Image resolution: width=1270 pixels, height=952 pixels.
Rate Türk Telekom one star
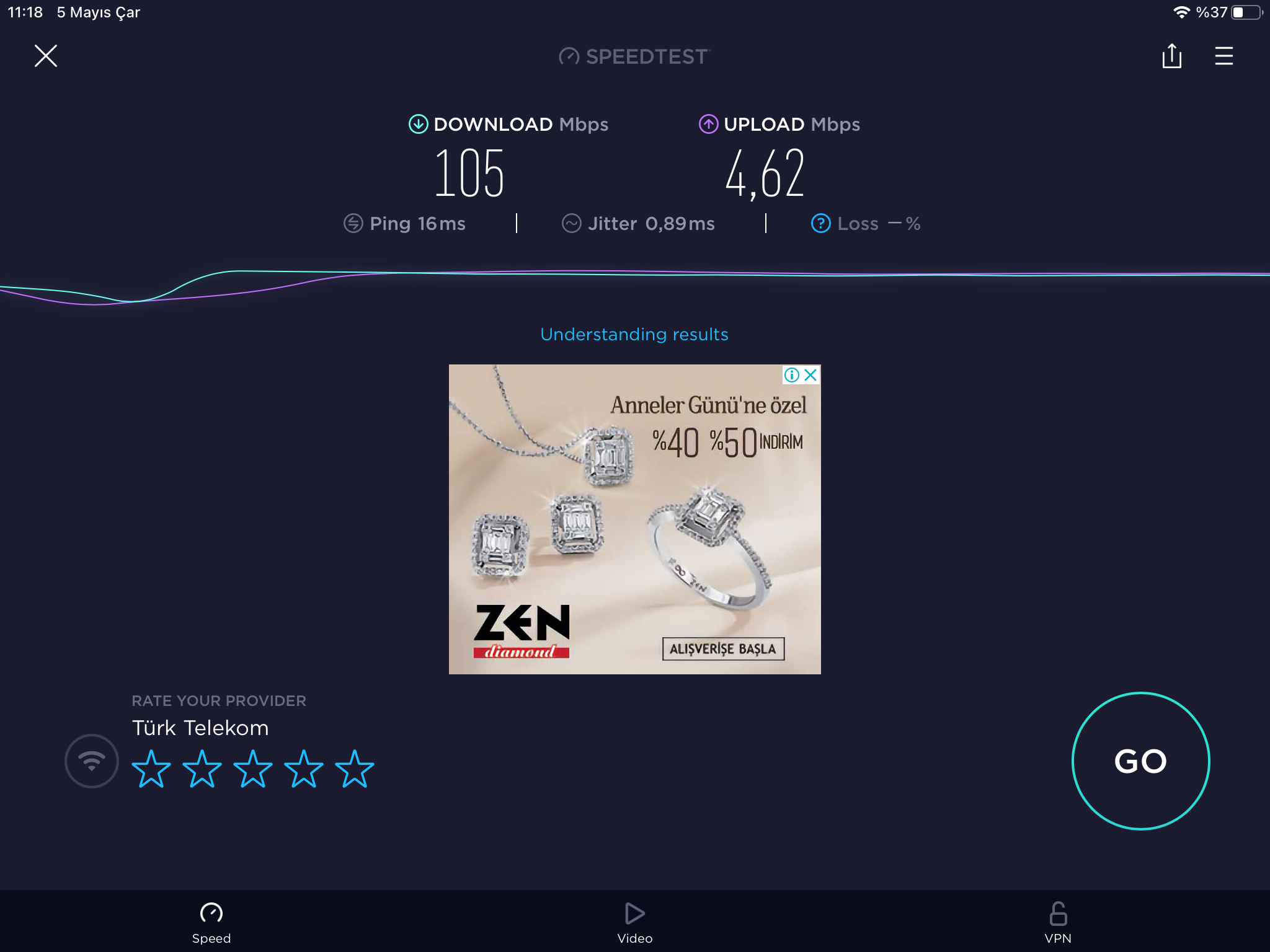[x=151, y=769]
